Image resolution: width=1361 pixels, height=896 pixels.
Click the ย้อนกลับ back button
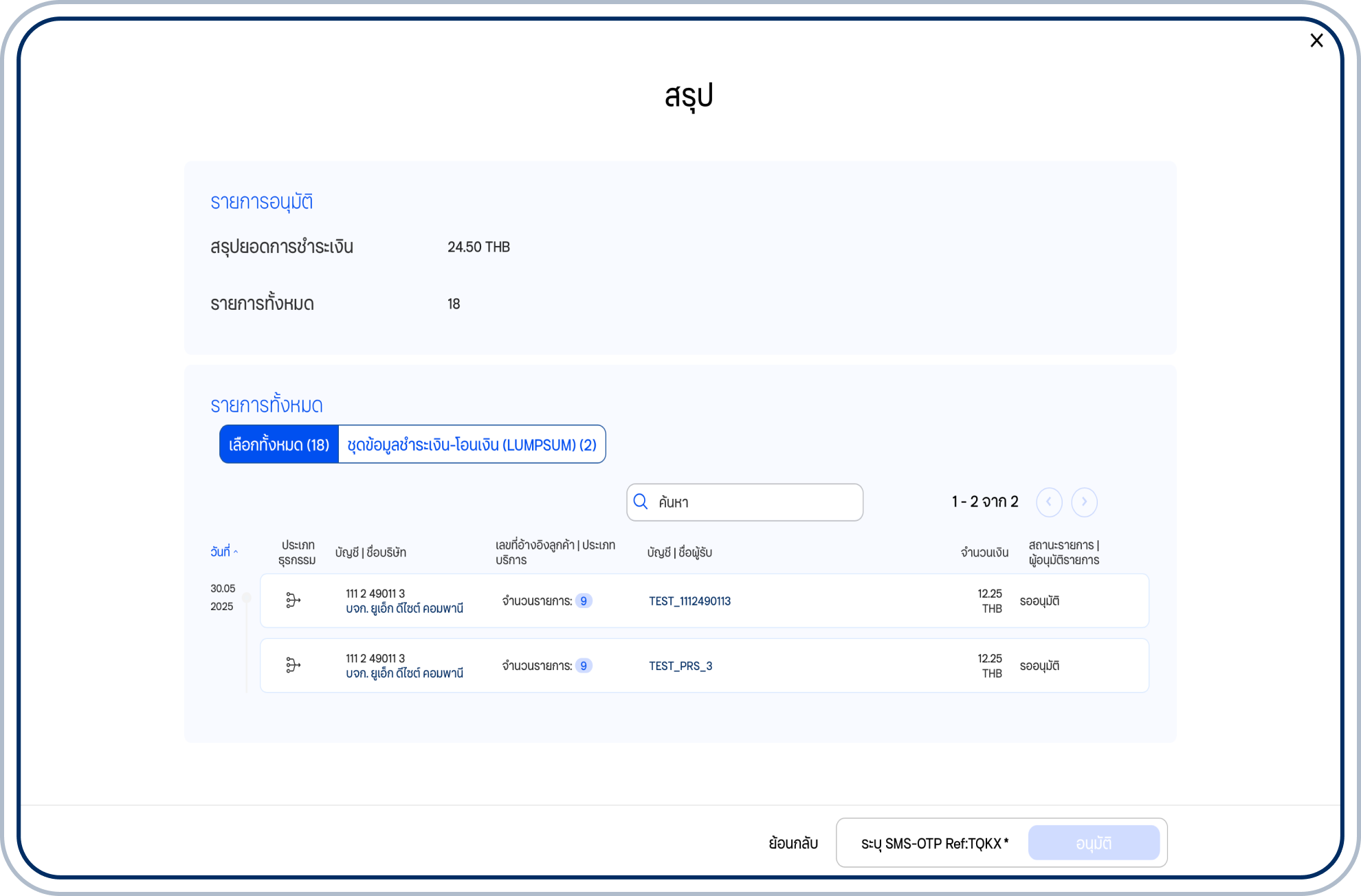(793, 843)
